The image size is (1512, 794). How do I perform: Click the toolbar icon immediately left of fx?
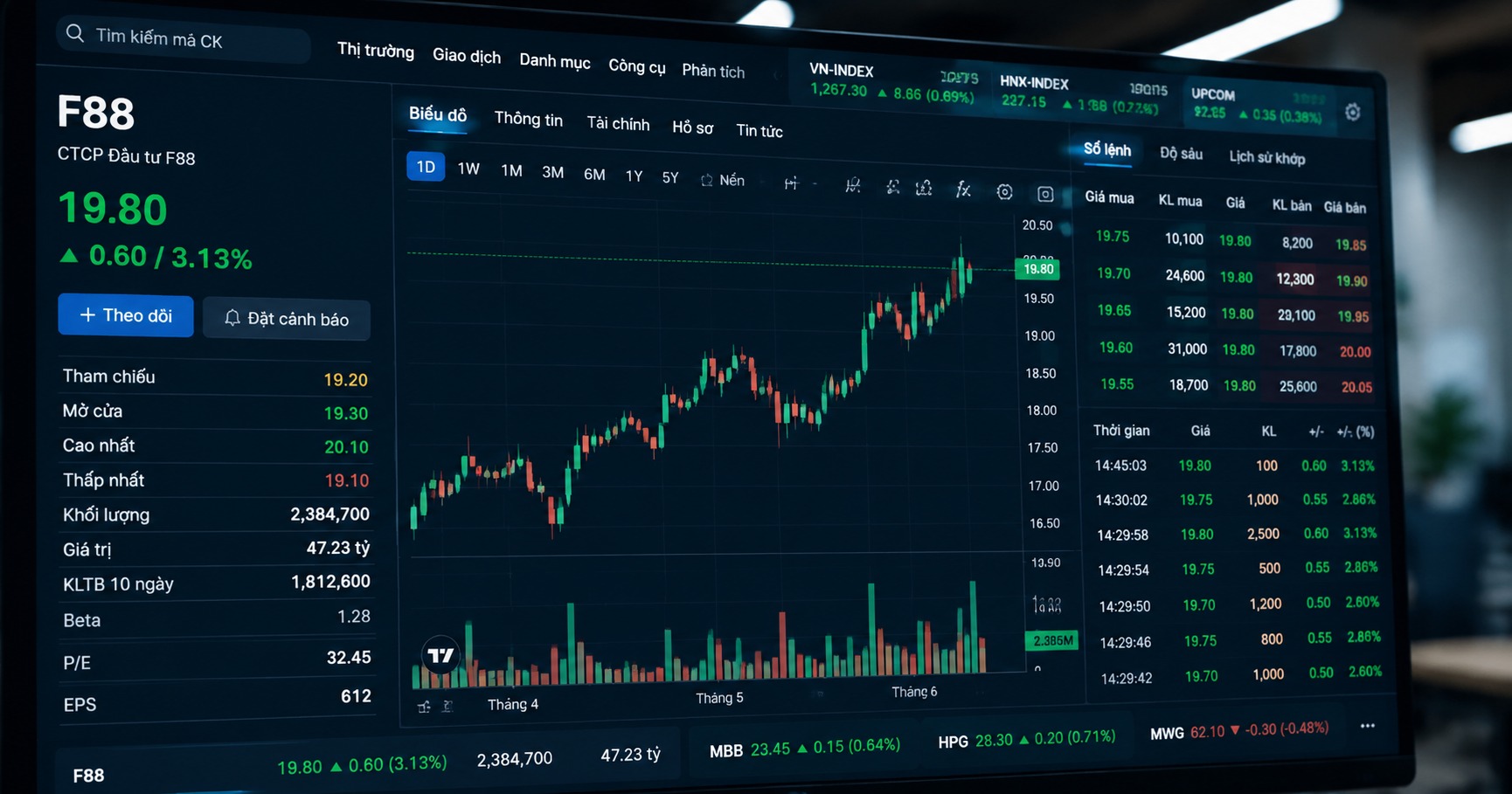coord(924,188)
